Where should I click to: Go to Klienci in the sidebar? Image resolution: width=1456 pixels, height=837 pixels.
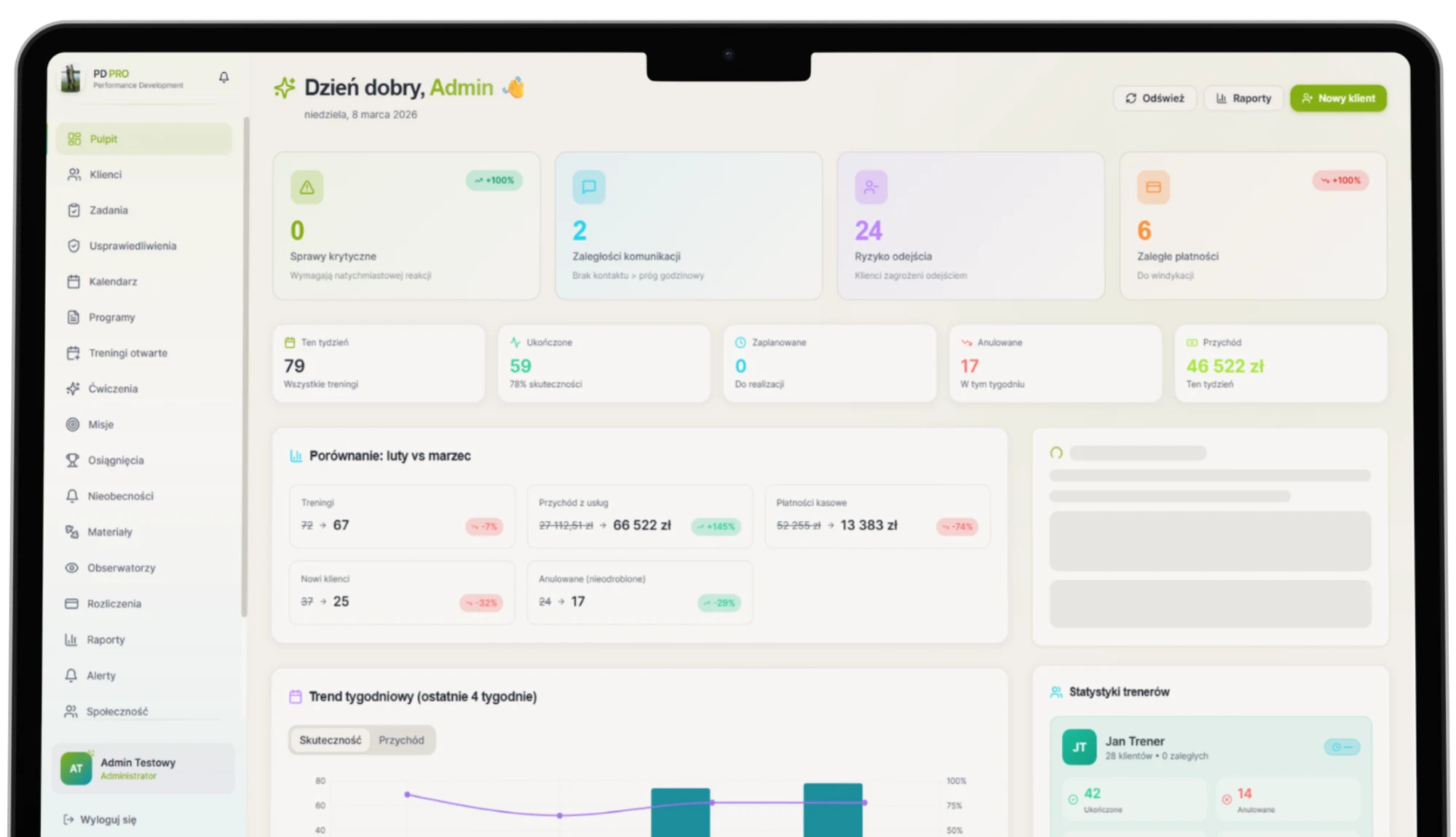(x=144, y=175)
